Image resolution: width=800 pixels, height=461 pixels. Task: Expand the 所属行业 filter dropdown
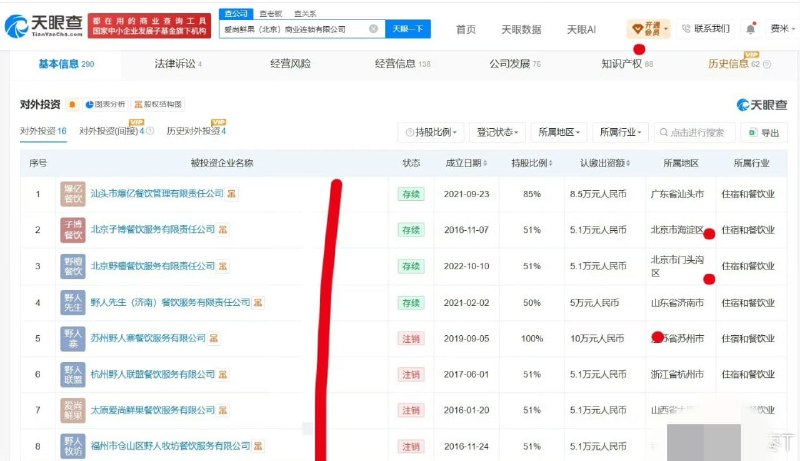click(620, 133)
